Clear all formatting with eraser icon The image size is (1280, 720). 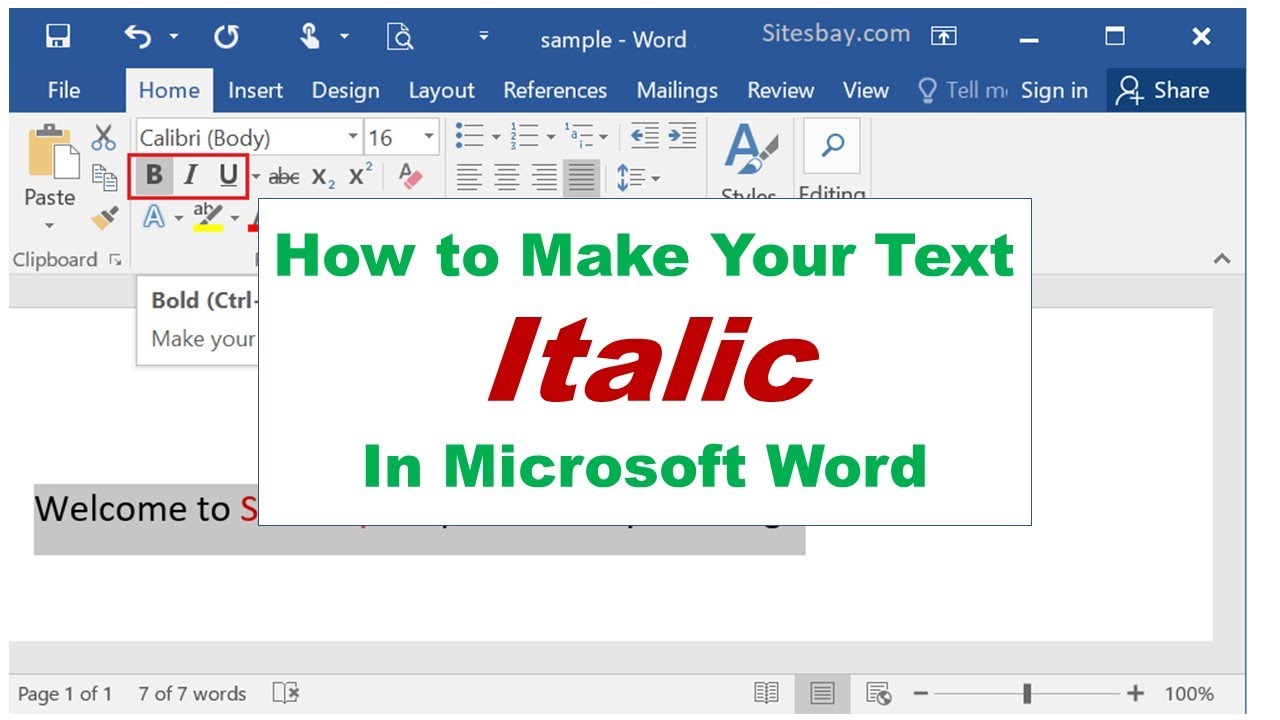410,176
